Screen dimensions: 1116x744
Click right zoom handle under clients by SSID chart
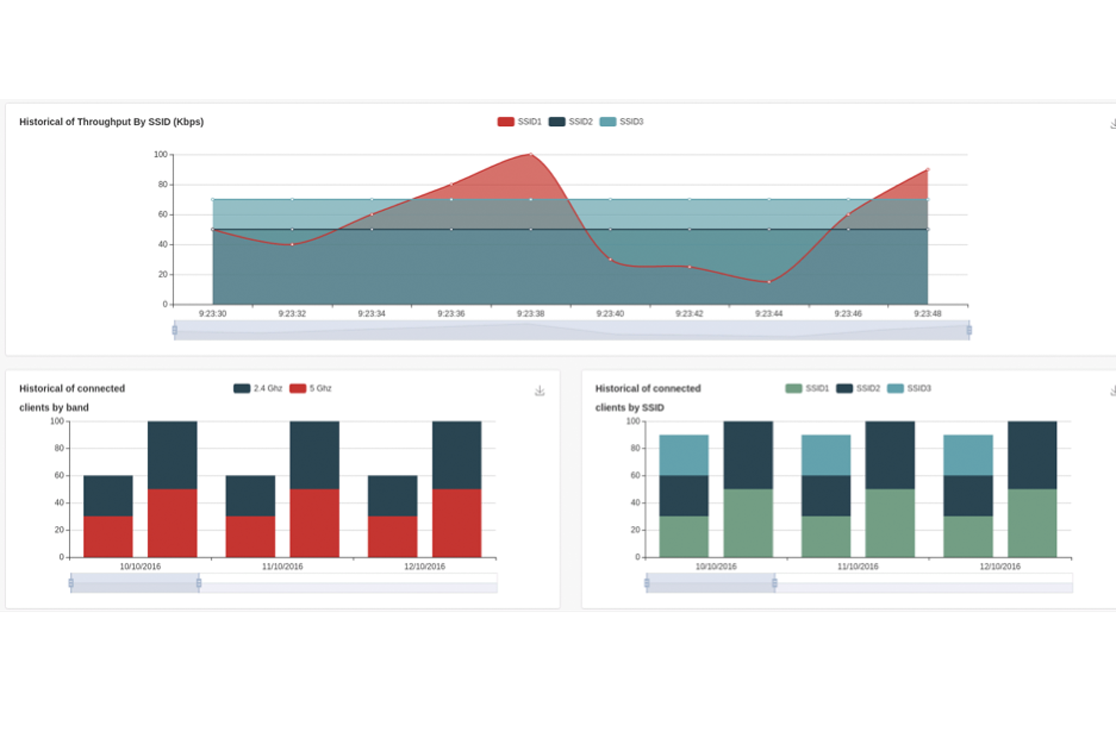pyautogui.click(x=775, y=583)
